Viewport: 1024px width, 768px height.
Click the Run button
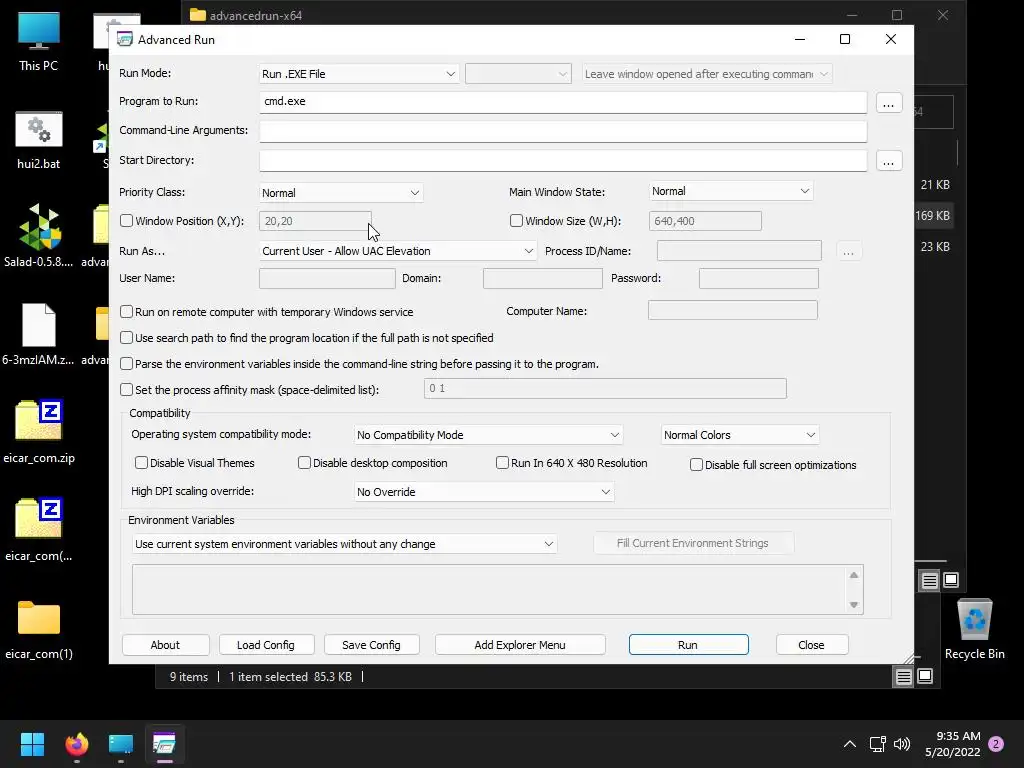tap(688, 645)
